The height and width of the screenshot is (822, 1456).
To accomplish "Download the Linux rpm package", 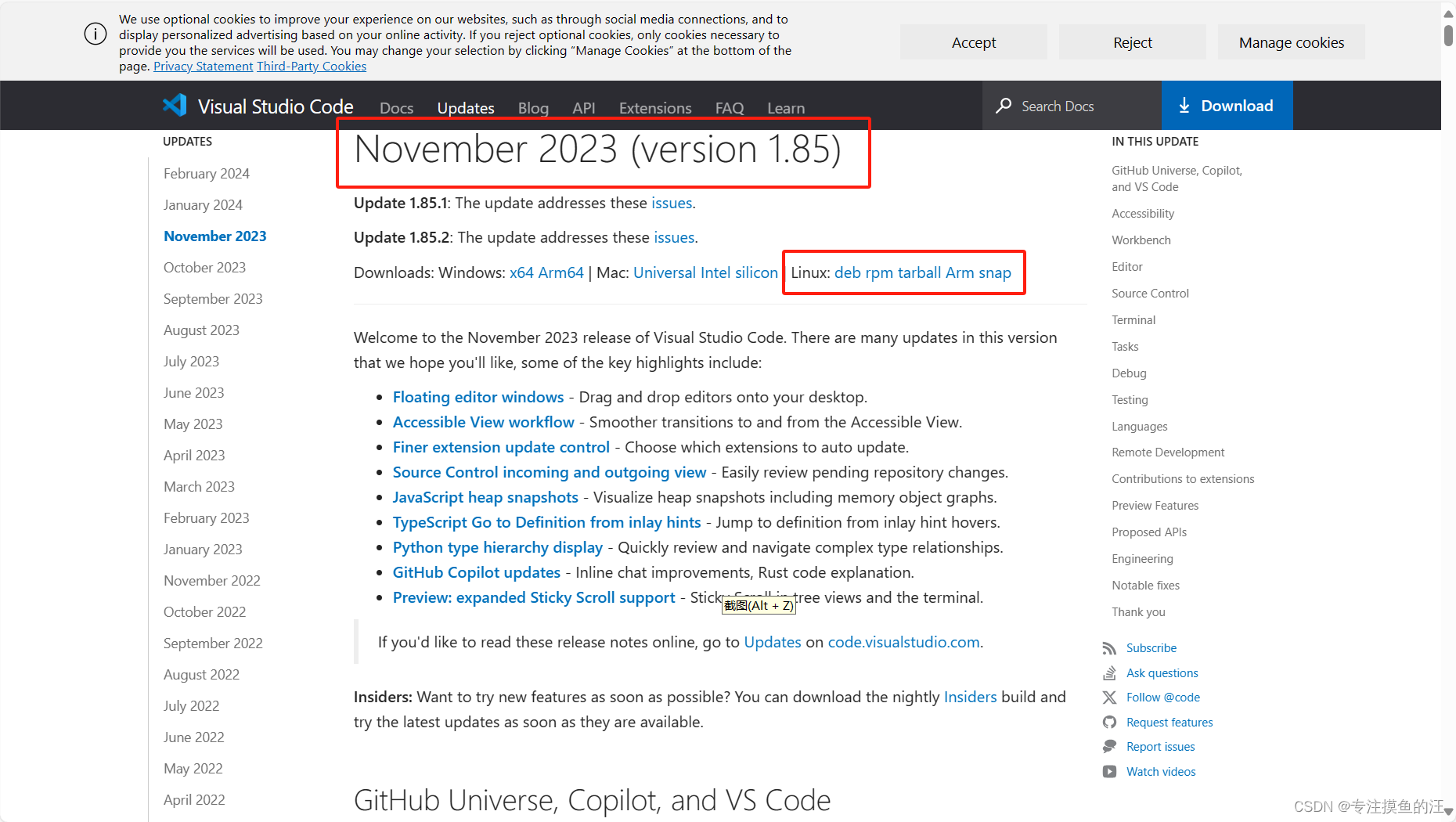I will click(x=879, y=272).
